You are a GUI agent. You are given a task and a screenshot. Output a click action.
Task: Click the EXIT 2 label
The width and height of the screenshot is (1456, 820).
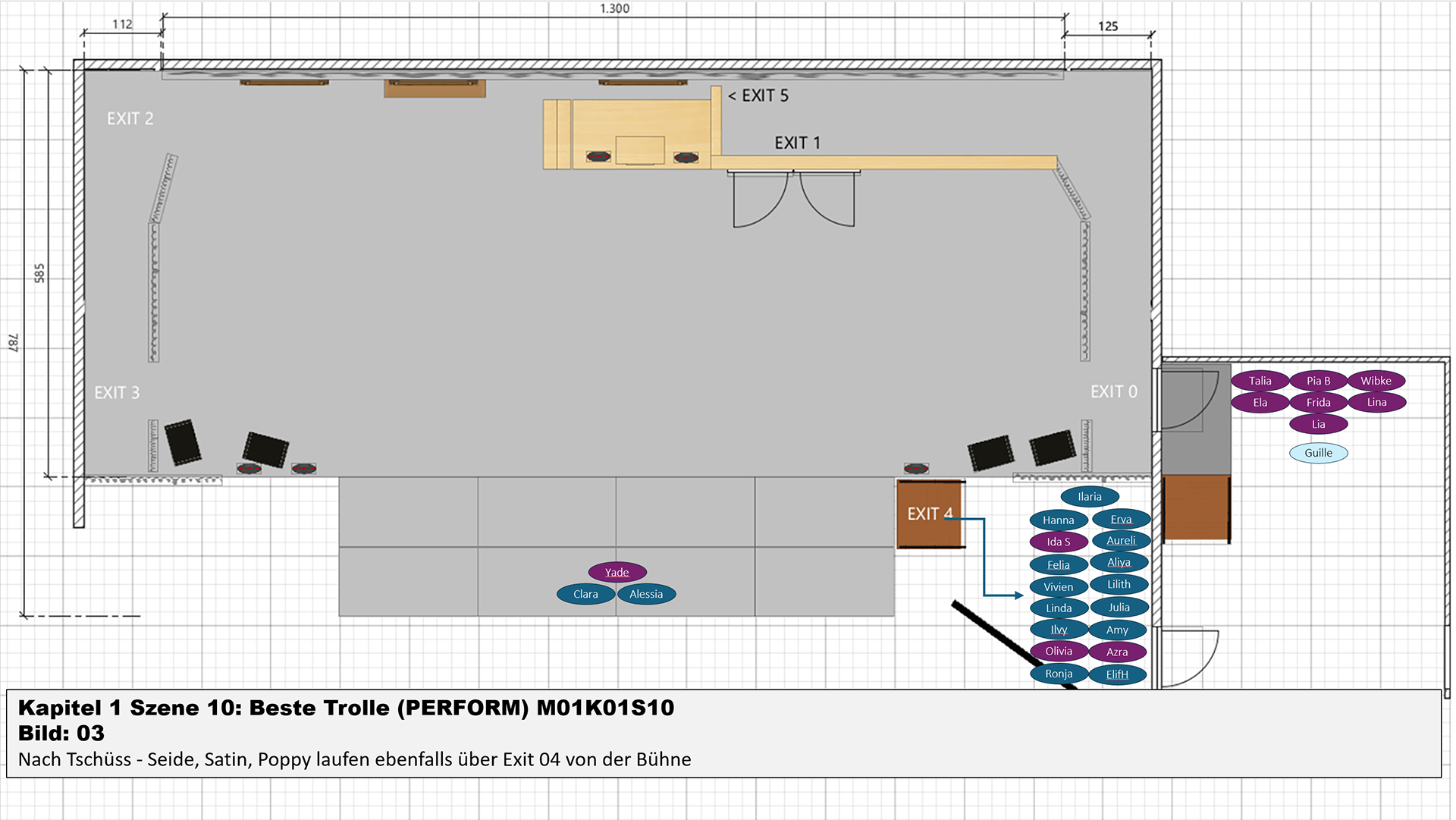[x=130, y=118]
